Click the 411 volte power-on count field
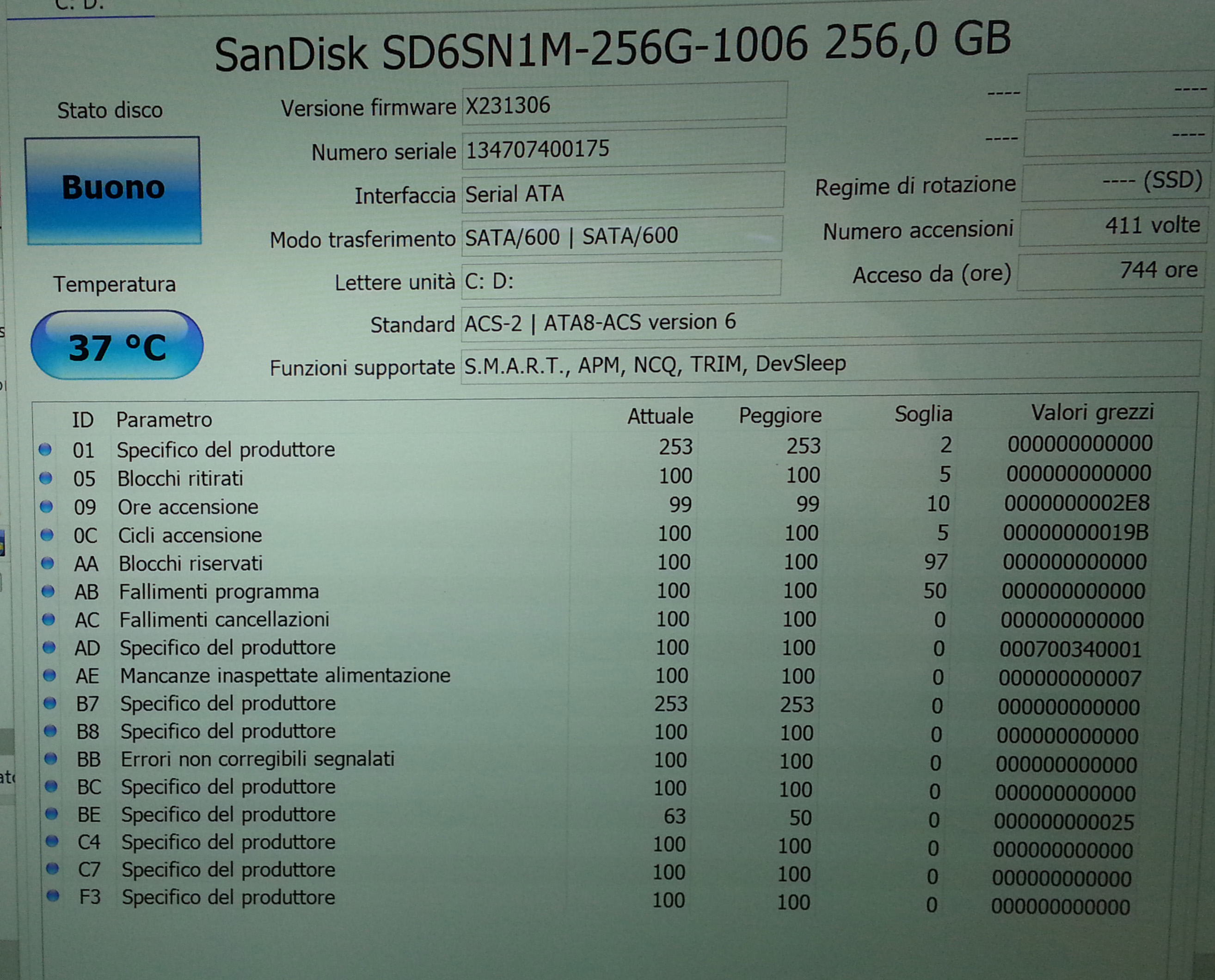 point(1113,227)
